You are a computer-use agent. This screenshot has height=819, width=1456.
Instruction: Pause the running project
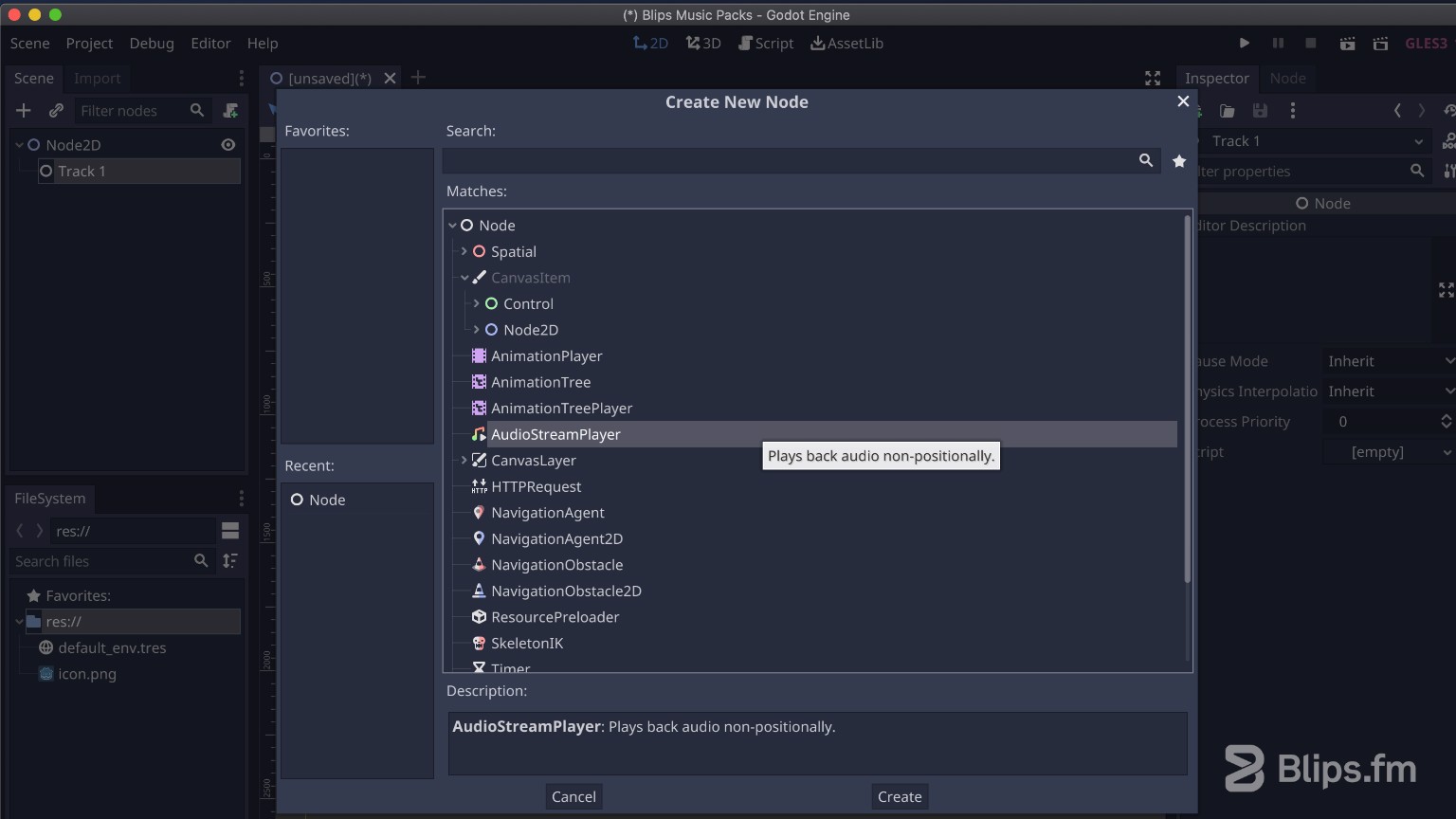pos(1278,44)
